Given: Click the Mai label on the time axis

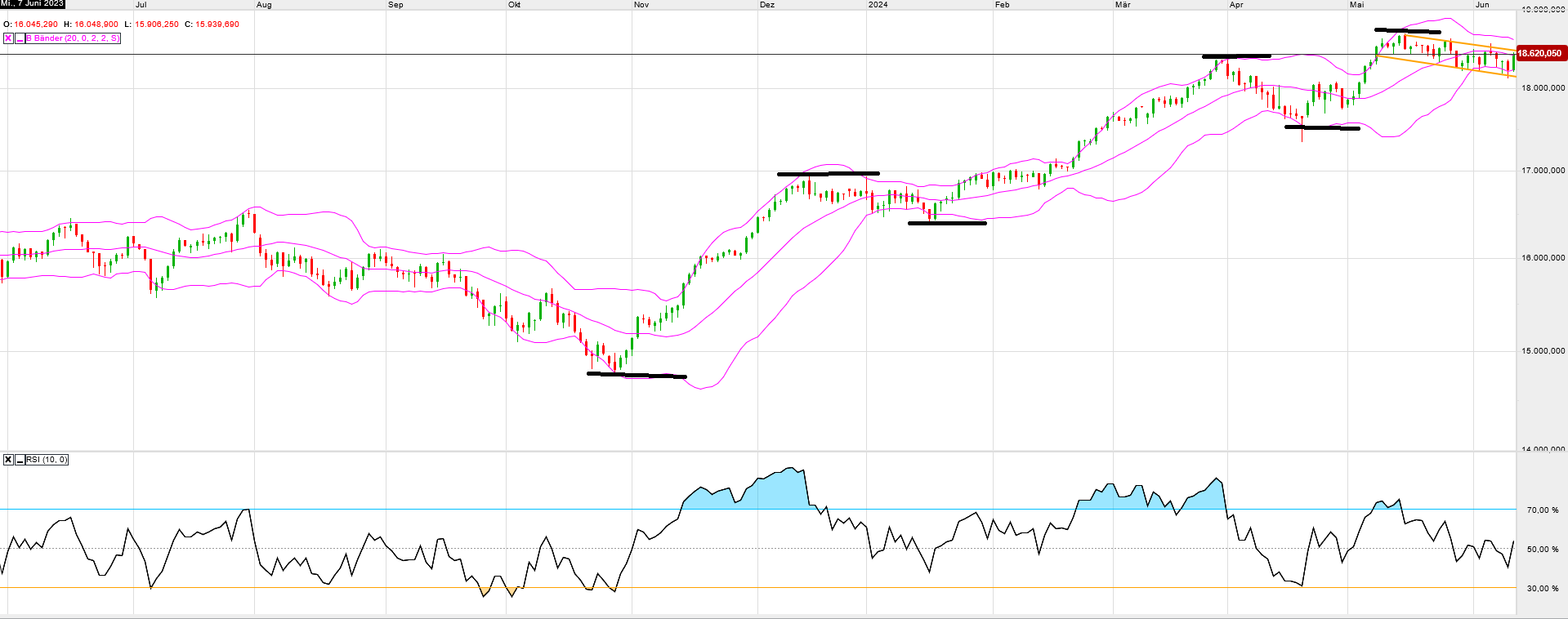Looking at the screenshot, I should click(1357, 5).
